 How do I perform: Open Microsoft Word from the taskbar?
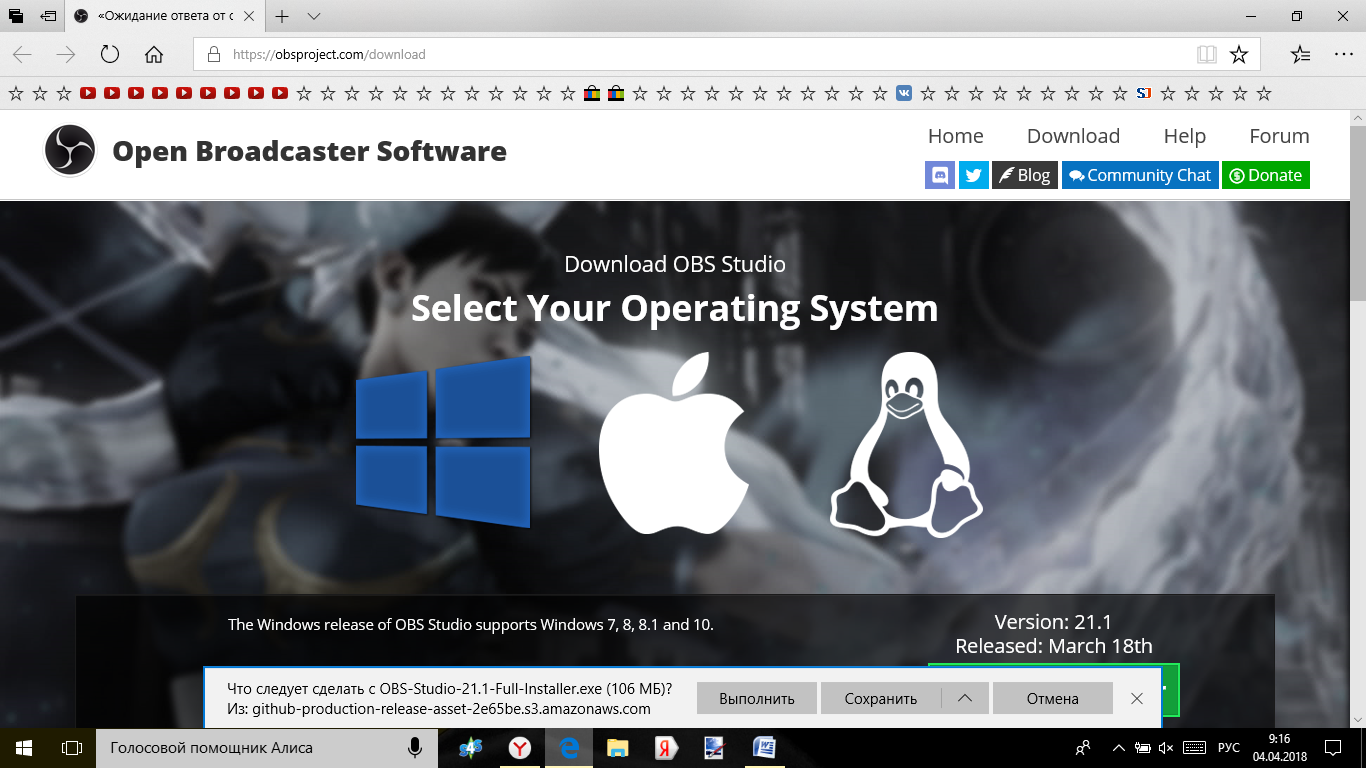pyautogui.click(x=764, y=748)
